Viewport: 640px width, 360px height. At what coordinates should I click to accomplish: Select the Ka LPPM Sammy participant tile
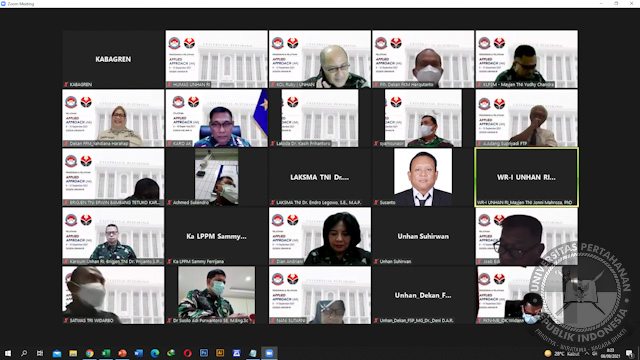click(x=216, y=236)
